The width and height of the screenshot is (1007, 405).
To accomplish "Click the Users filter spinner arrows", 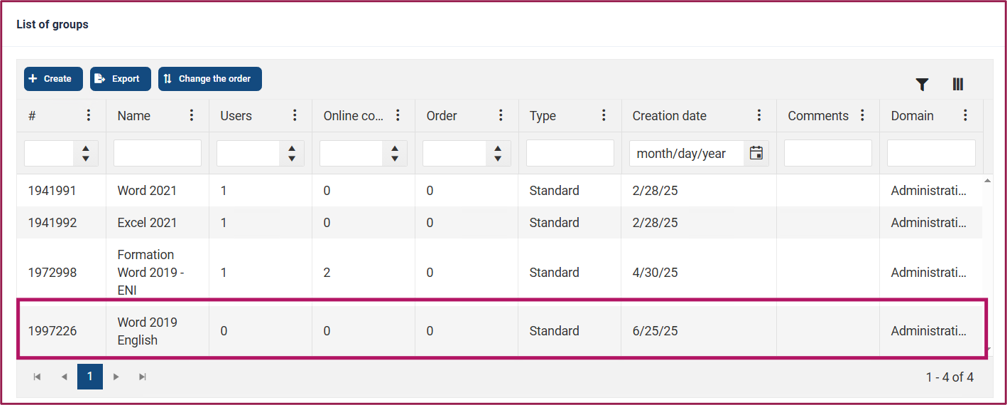I will (x=292, y=153).
